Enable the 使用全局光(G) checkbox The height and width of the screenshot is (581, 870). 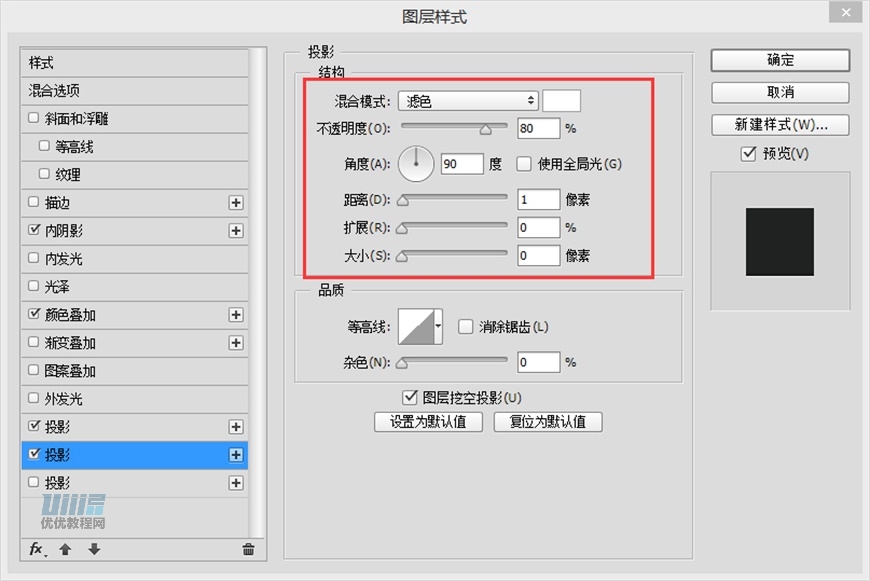pos(523,163)
